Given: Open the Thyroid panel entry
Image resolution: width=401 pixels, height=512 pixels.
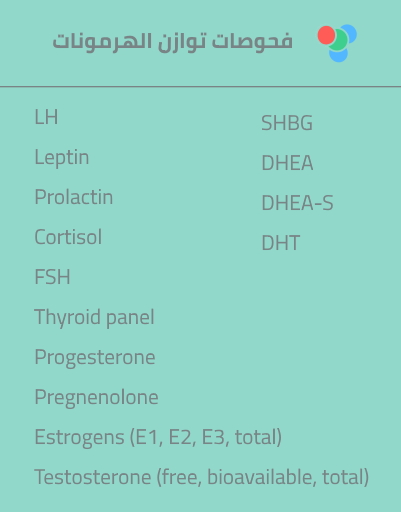Looking at the screenshot, I should coord(94,317).
